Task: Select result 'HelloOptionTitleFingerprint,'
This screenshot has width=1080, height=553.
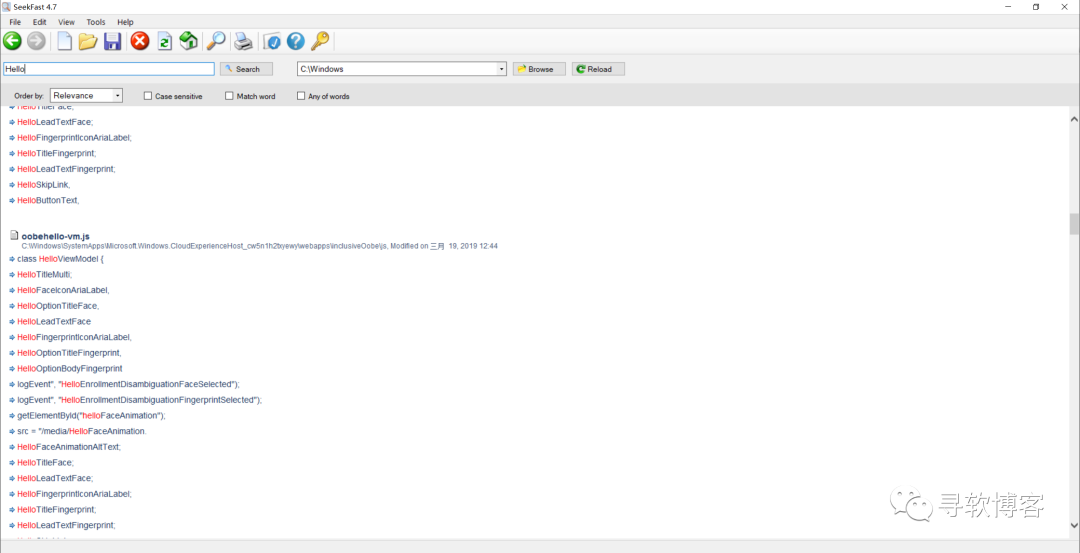Action: [70, 353]
